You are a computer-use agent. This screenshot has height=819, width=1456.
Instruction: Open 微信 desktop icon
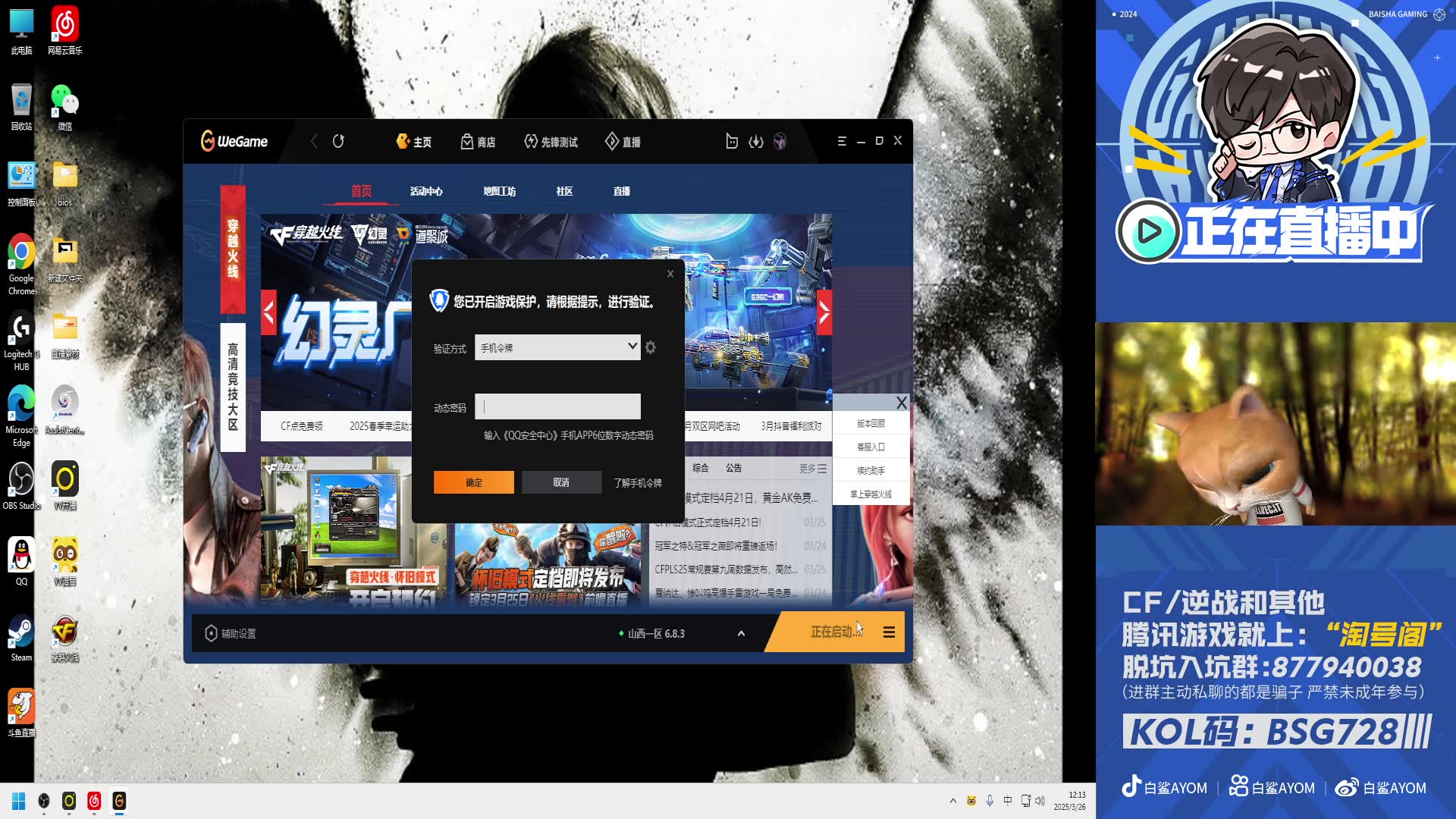[64, 108]
